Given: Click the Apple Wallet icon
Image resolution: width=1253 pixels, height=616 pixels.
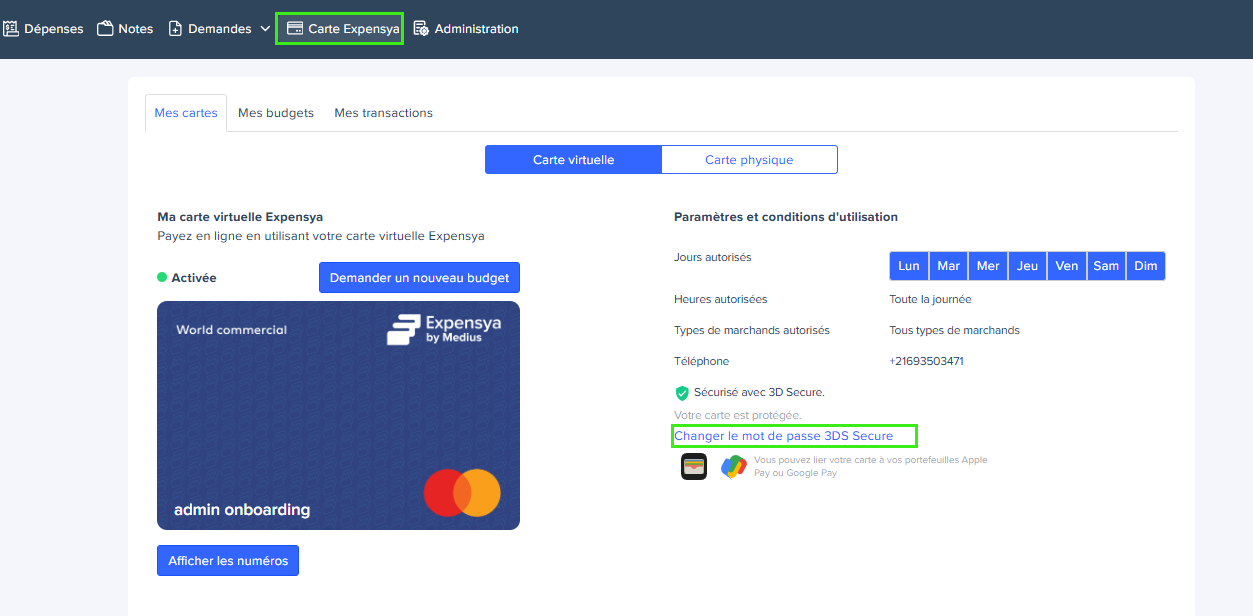Looking at the screenshot, I should coord(694,466).
